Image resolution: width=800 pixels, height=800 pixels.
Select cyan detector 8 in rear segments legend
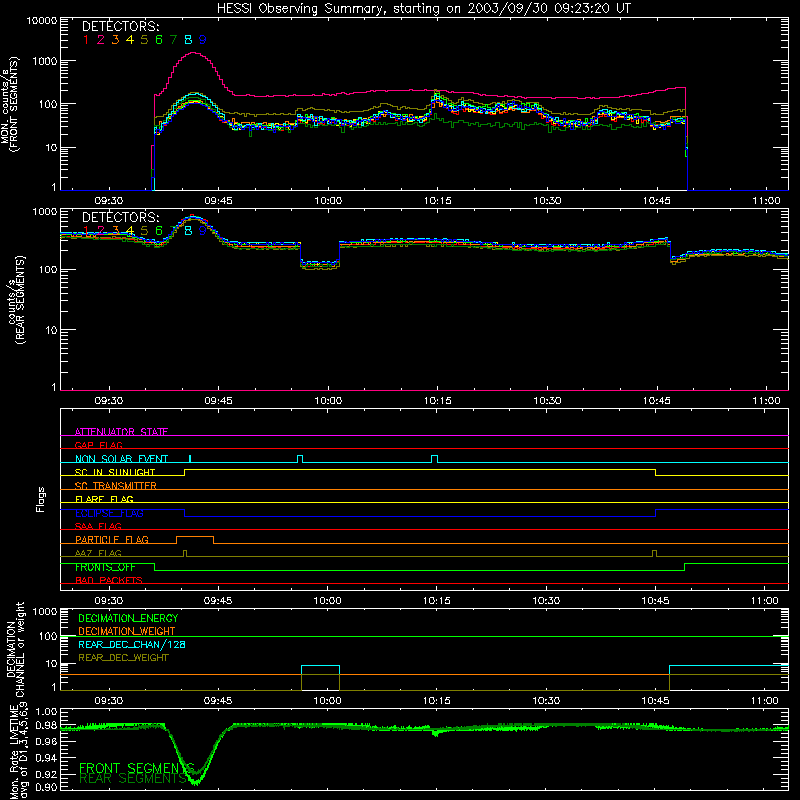pos(188,231)
